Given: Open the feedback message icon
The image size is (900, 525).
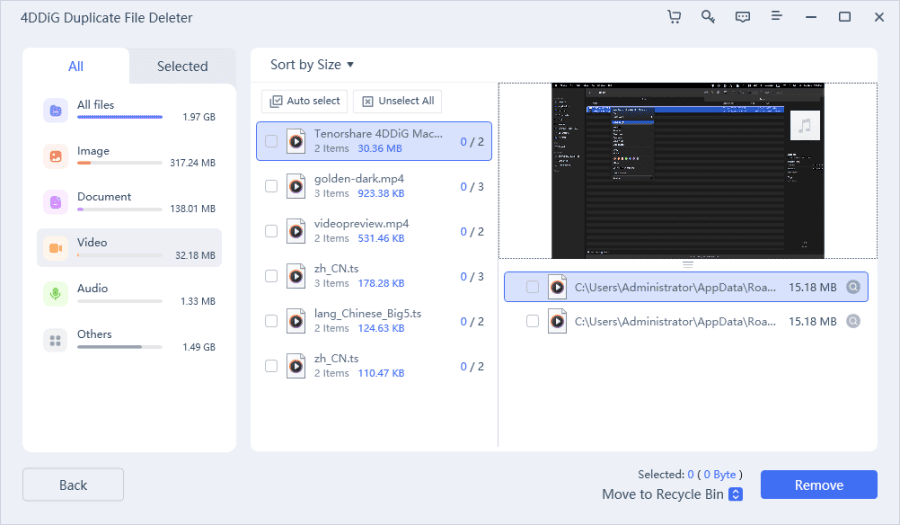Looking at the screenshot, I should click(x=742, y=17).
